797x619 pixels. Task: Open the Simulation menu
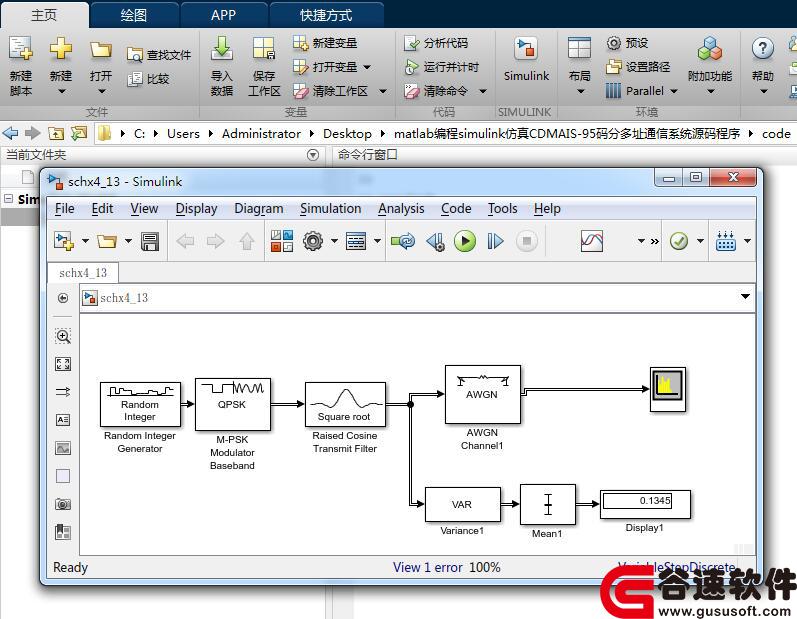pyautogui.click(x=330, y=208)
